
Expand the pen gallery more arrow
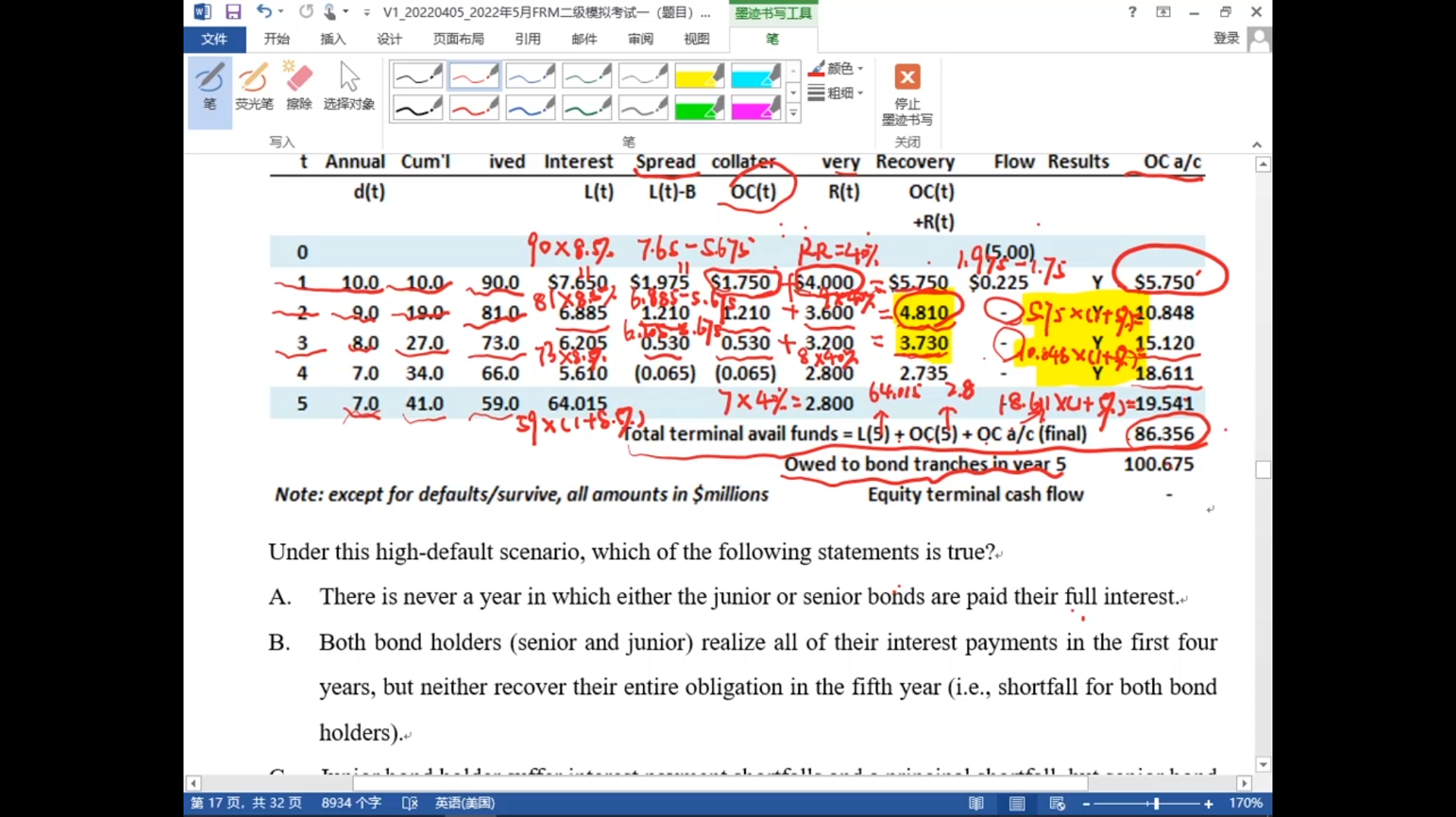click(793, 114)
